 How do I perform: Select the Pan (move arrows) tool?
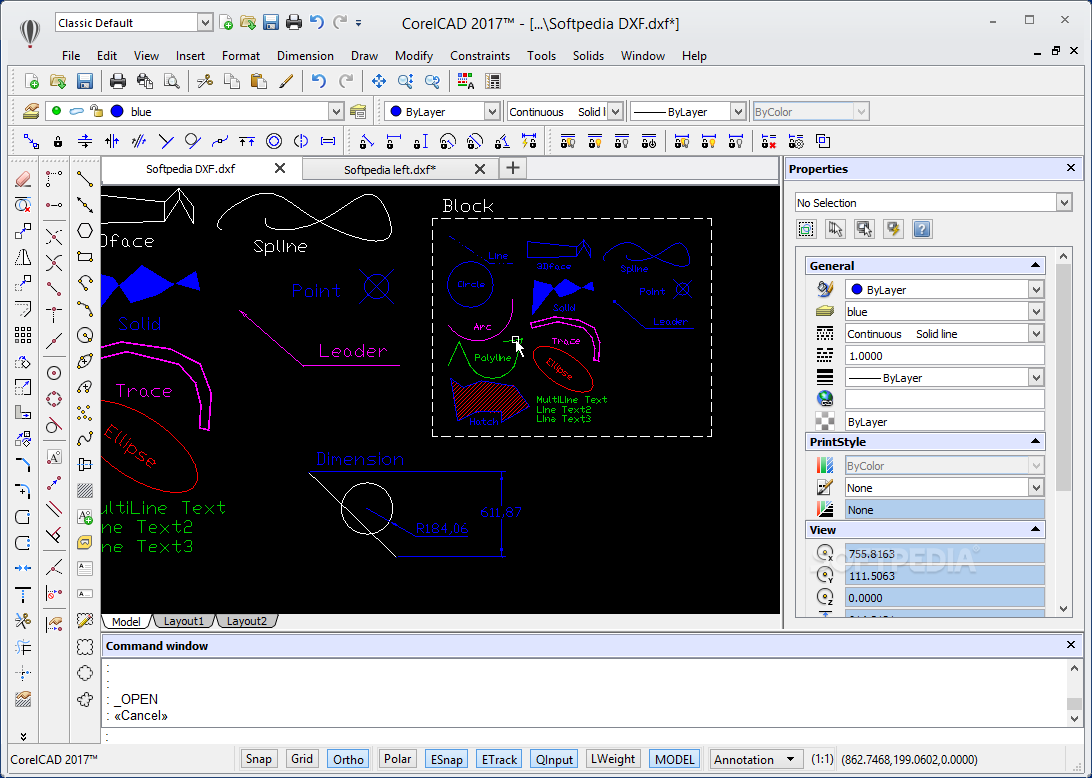pos(379,81)
